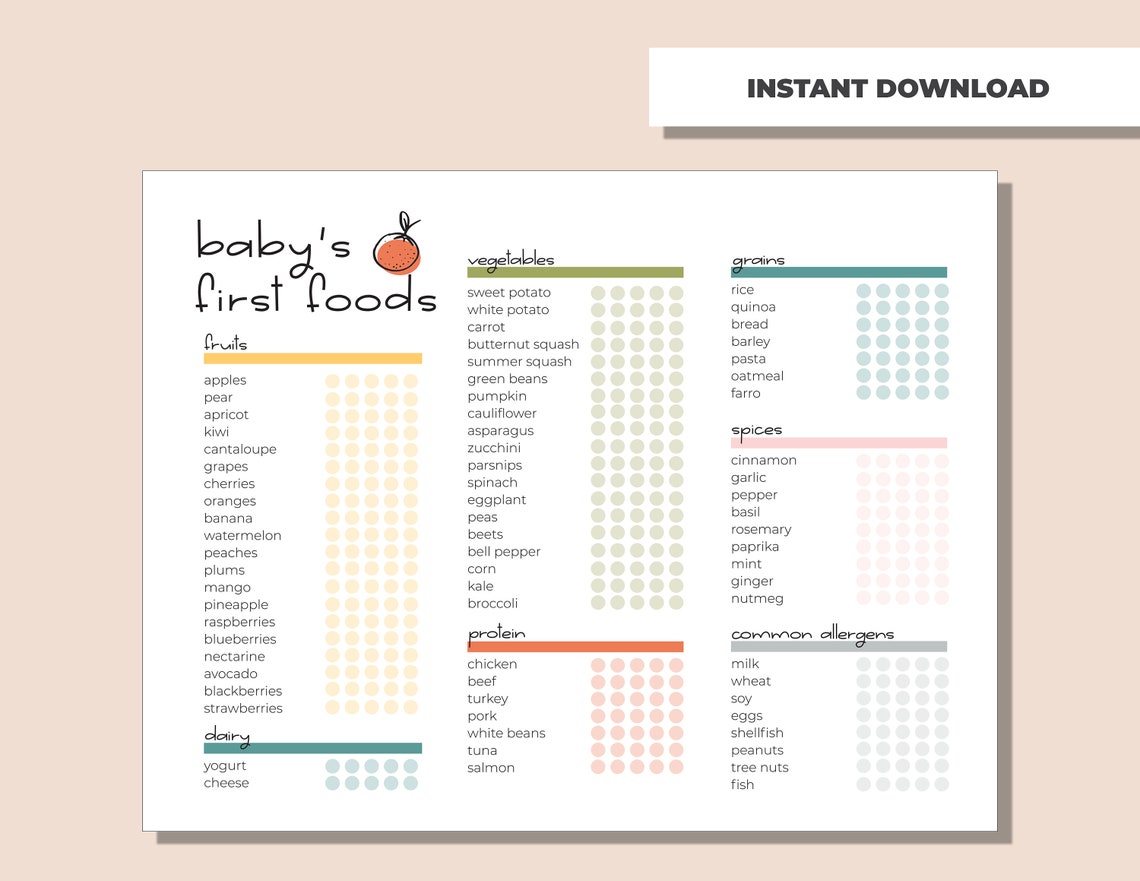This screenshot has width=1140, height=881.
Task: Select the fruits section heading
Action: pyautogui.click(x=225, y=342)
